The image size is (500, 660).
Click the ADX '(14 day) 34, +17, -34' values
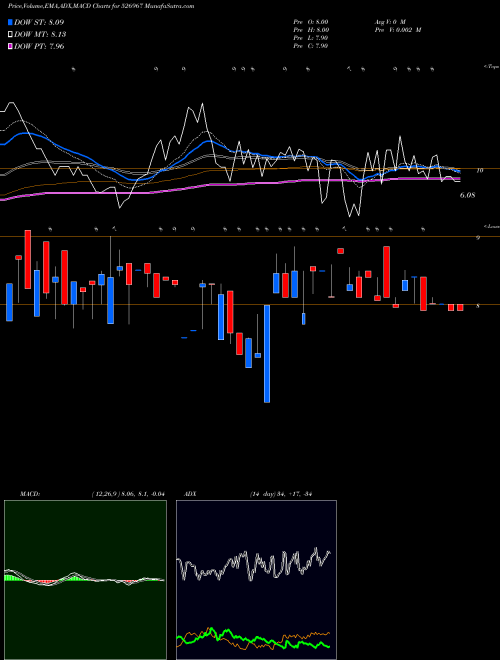280,494
